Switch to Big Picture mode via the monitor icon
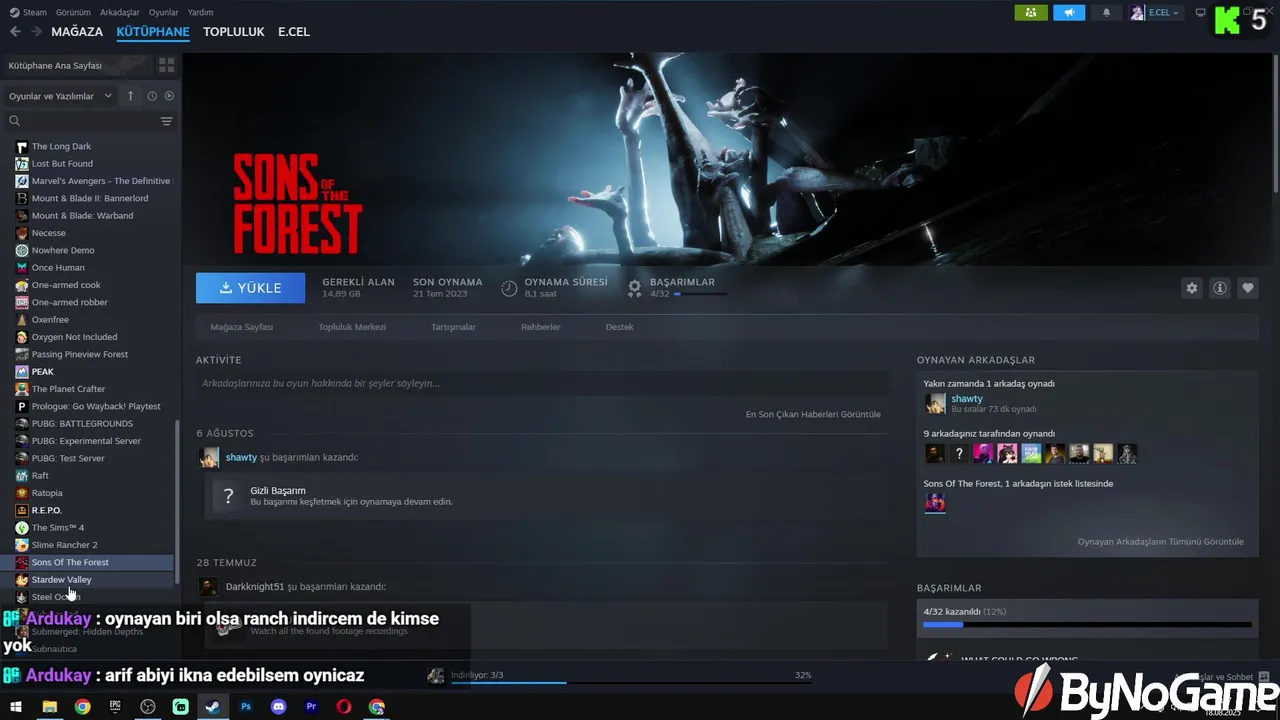Image resolution: width=1280 pixels, height=720 pixels. (1200, 12)
